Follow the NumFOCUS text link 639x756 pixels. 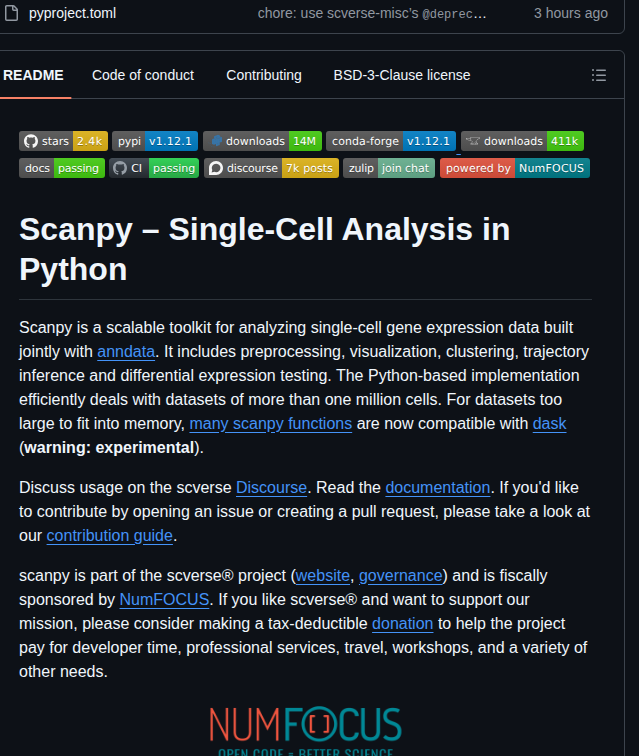click(x=164, y=599)
